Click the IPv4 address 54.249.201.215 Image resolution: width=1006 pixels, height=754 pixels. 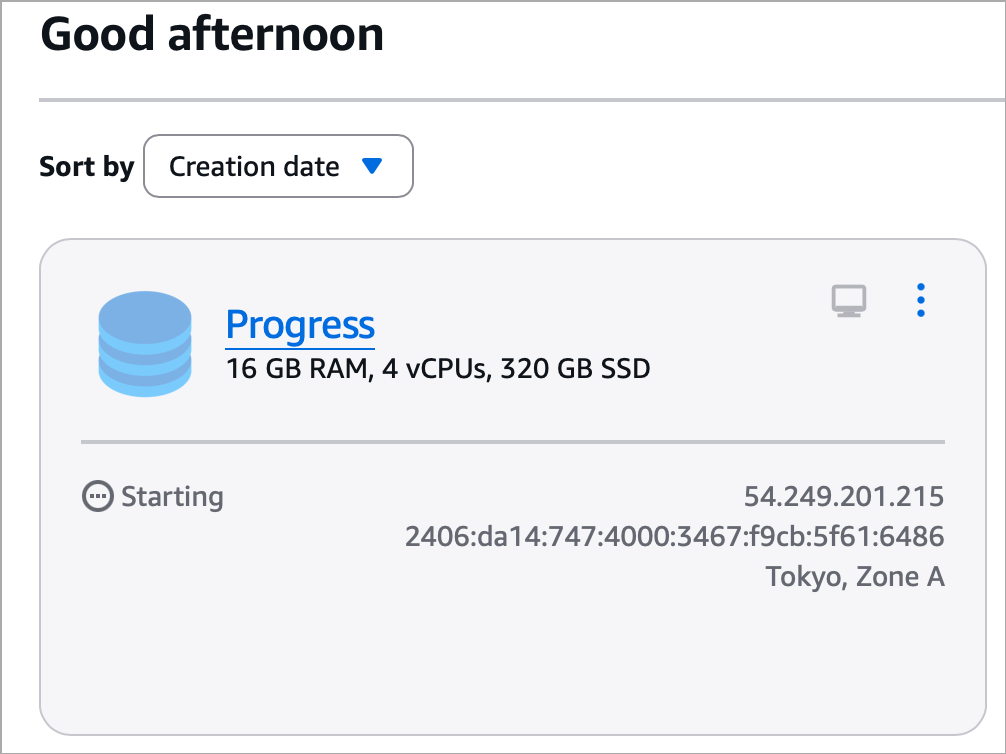click(844, 496)
